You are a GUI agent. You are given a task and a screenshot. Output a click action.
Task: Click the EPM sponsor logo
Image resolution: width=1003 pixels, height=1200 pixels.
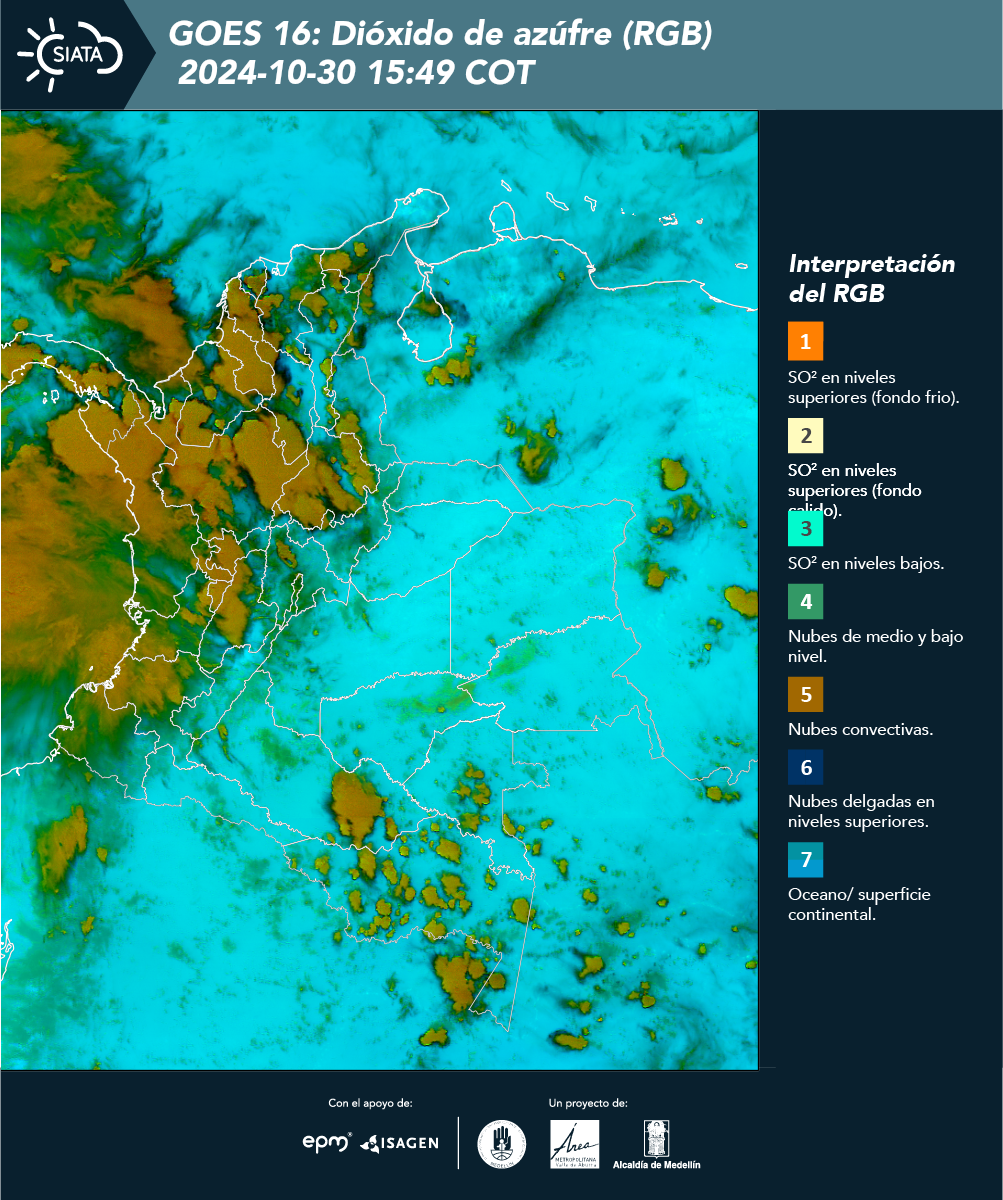pos(327,1142)
